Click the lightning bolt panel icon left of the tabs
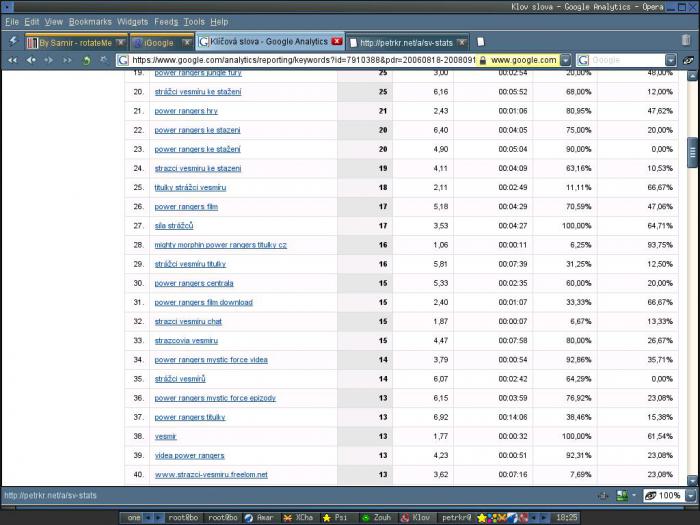This screenshot has width=700, height=525. pos(13,42)
